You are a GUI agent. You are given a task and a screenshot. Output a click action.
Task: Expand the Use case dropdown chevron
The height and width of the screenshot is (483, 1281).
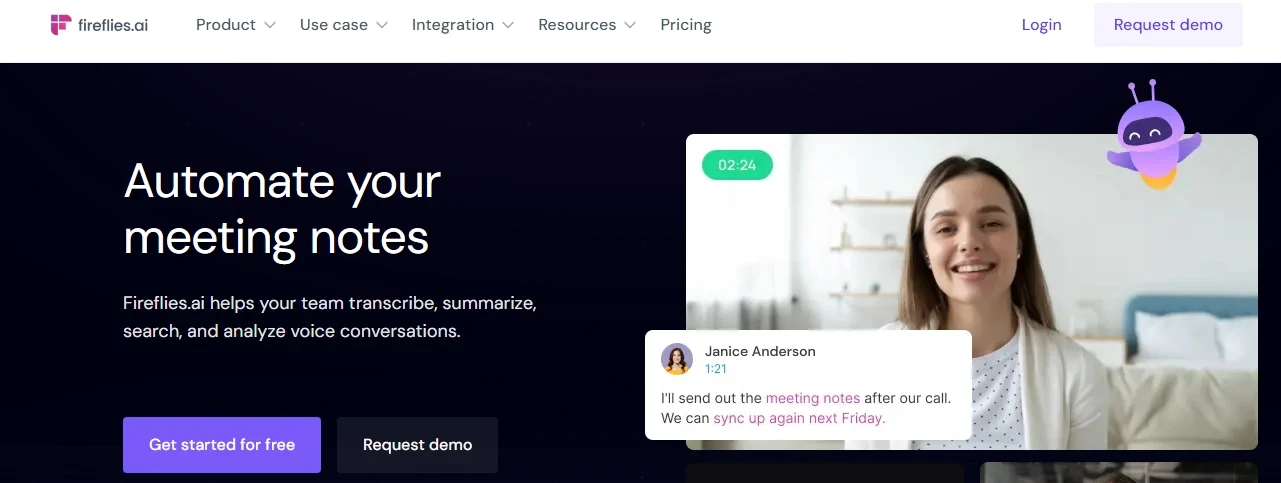point(381,25)
